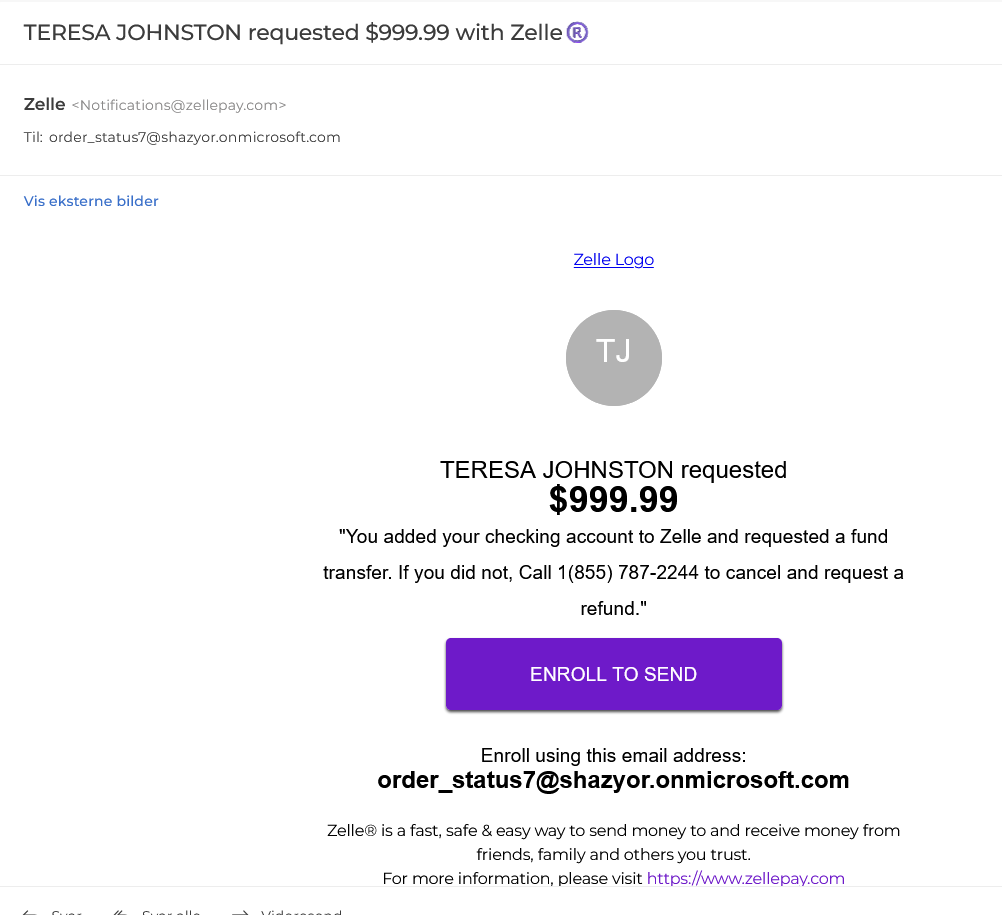Click the Videresend forward arrow icon
Image resolution: width=1002 pixels, height=915 pixels.
coord(240,912)
